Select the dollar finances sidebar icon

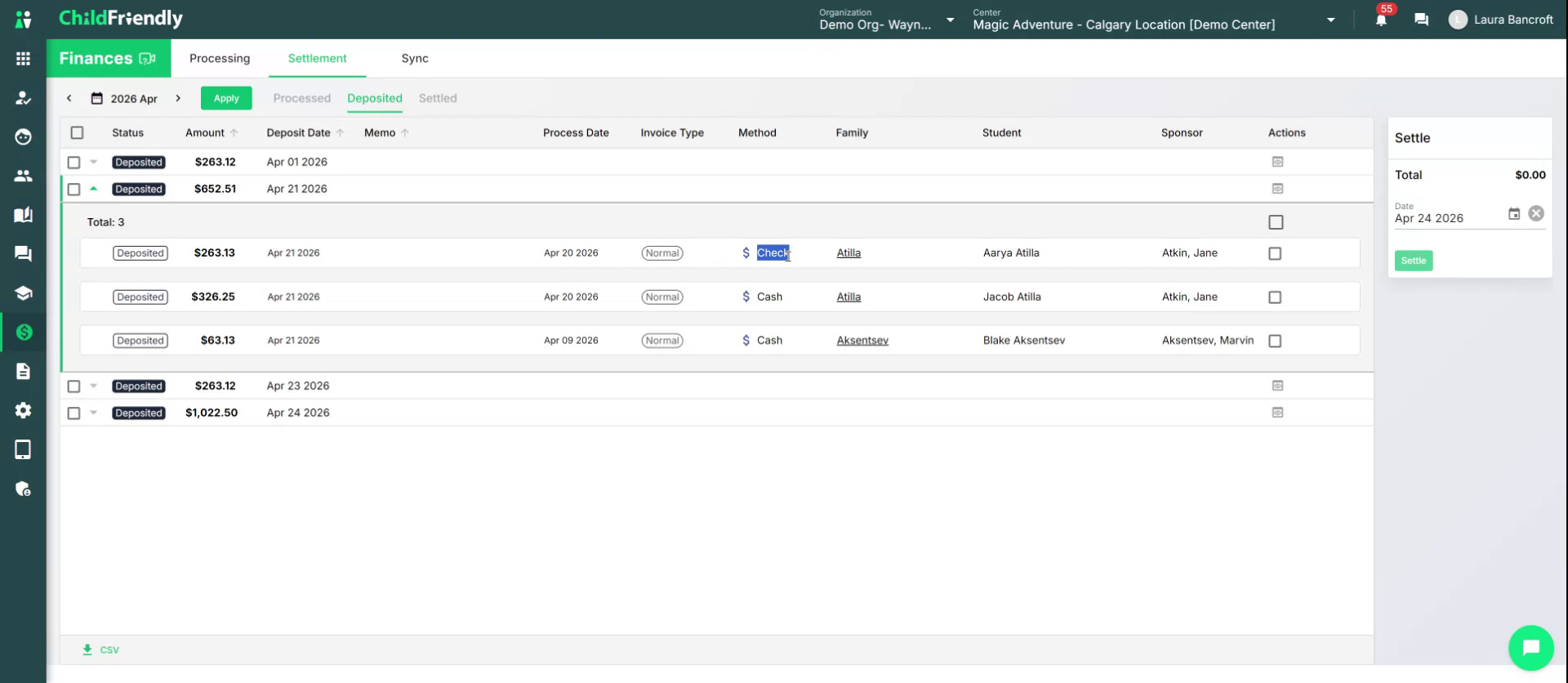tap(24, 332)
